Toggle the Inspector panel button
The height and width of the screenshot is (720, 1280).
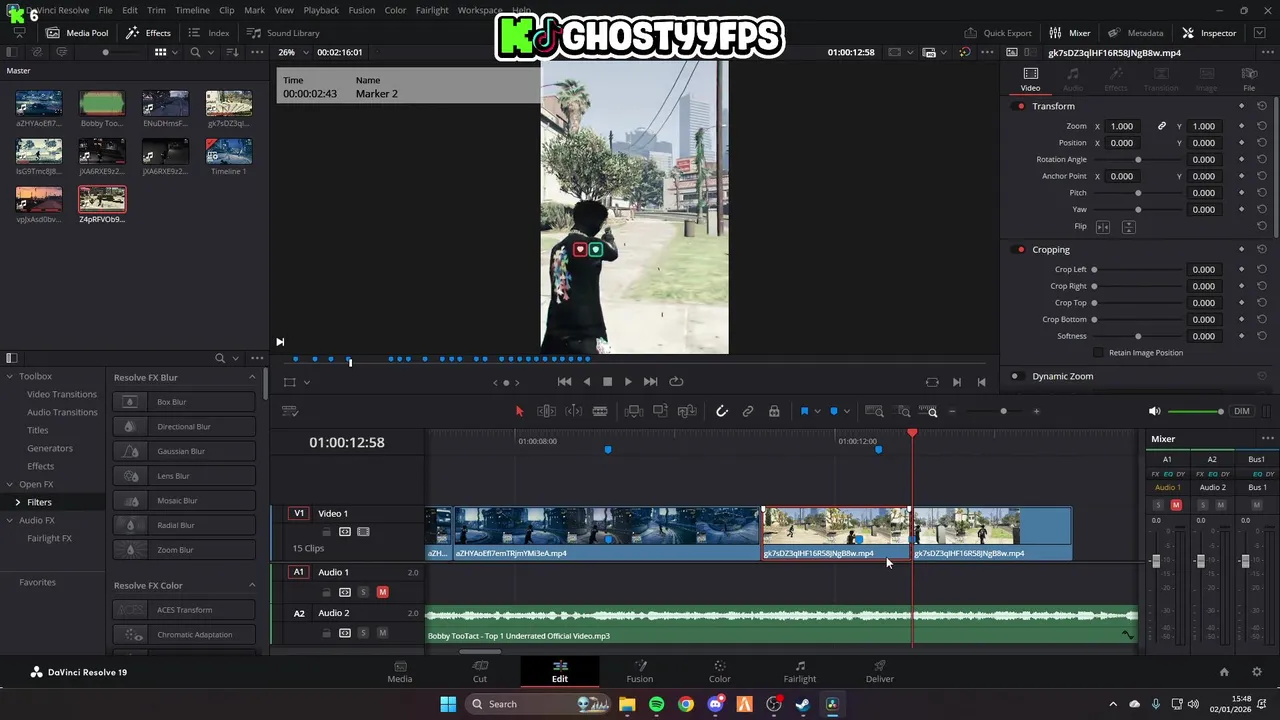coord(1209,33)
